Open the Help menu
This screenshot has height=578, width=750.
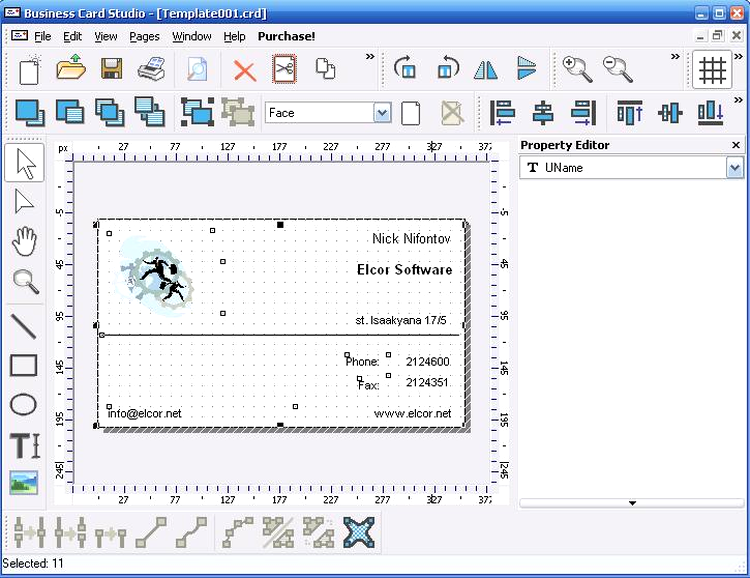234,36
